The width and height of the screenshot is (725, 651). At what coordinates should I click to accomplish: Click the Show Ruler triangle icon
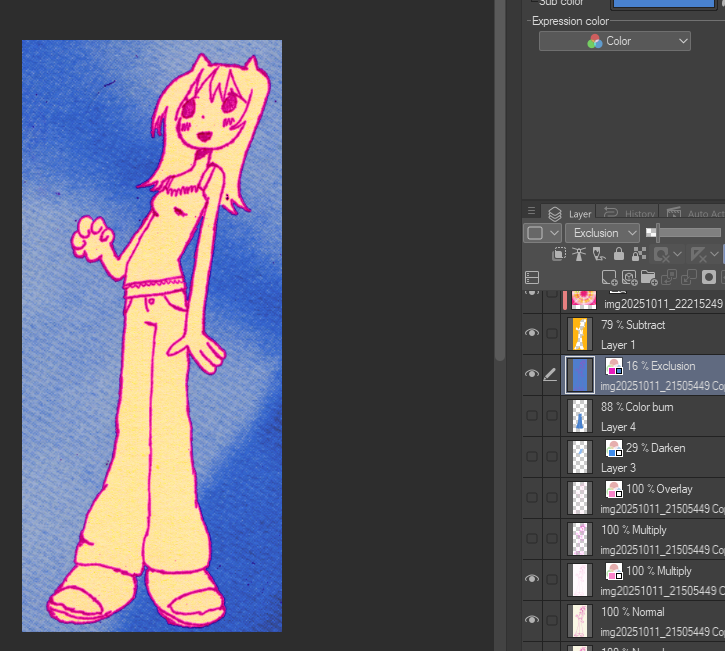click(698, 254)
